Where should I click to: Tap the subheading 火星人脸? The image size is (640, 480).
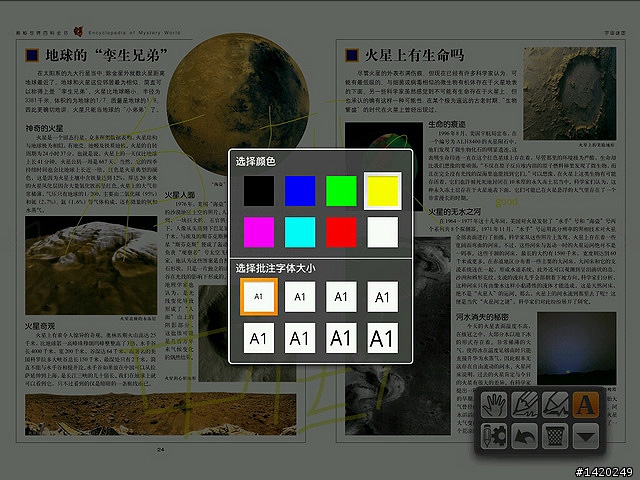(180, 195)
